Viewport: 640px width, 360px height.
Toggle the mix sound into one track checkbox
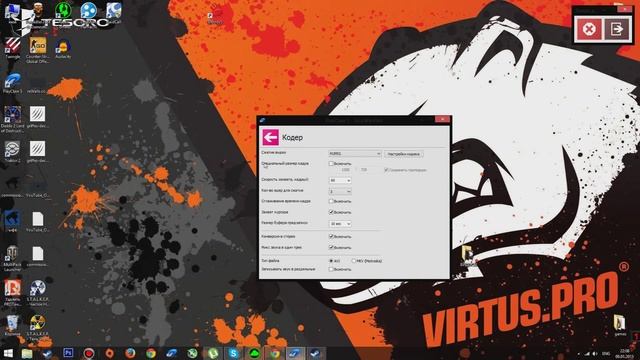point(331,247)
